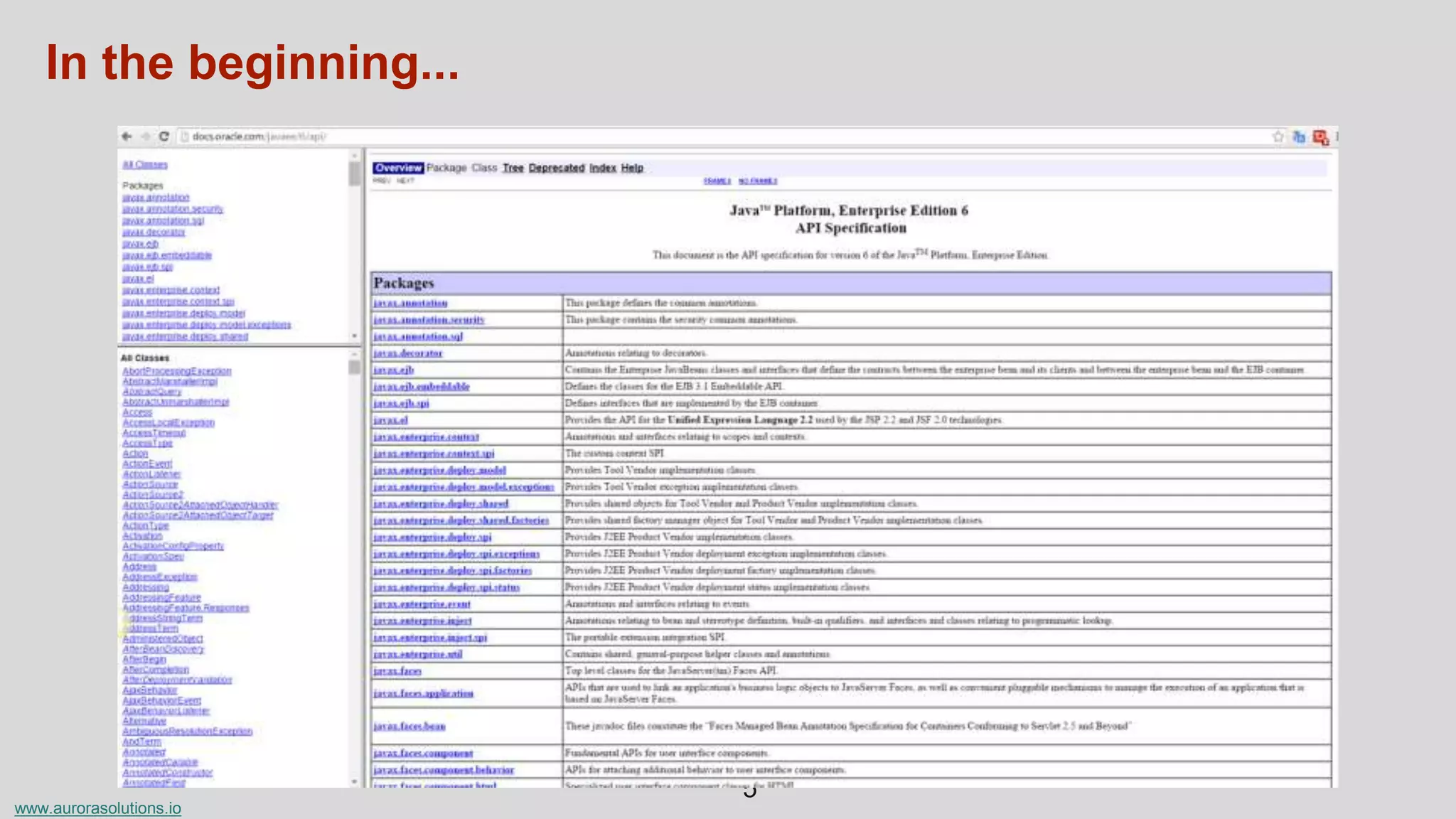
Task: Select the Overview tab in the navigation bar
Action: [398, 168]
